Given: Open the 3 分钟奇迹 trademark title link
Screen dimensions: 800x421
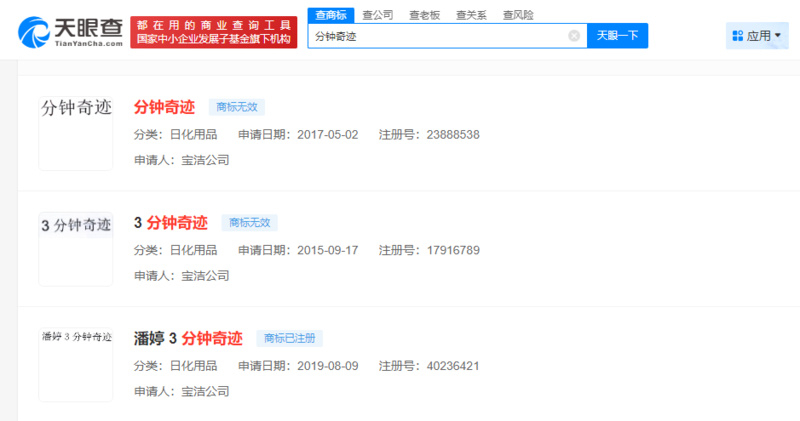Looking at the screenshot, I should [170, 223].
